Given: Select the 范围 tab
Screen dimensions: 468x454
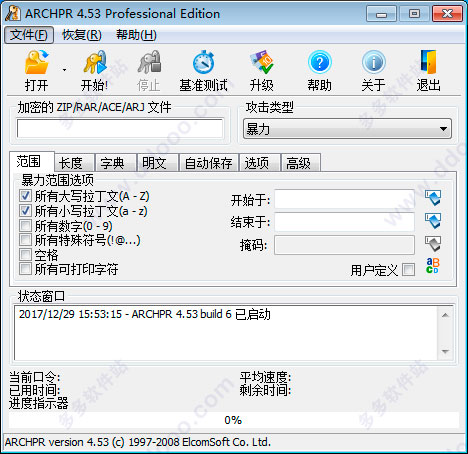Looking at the screenshot, I should (32, 162).
